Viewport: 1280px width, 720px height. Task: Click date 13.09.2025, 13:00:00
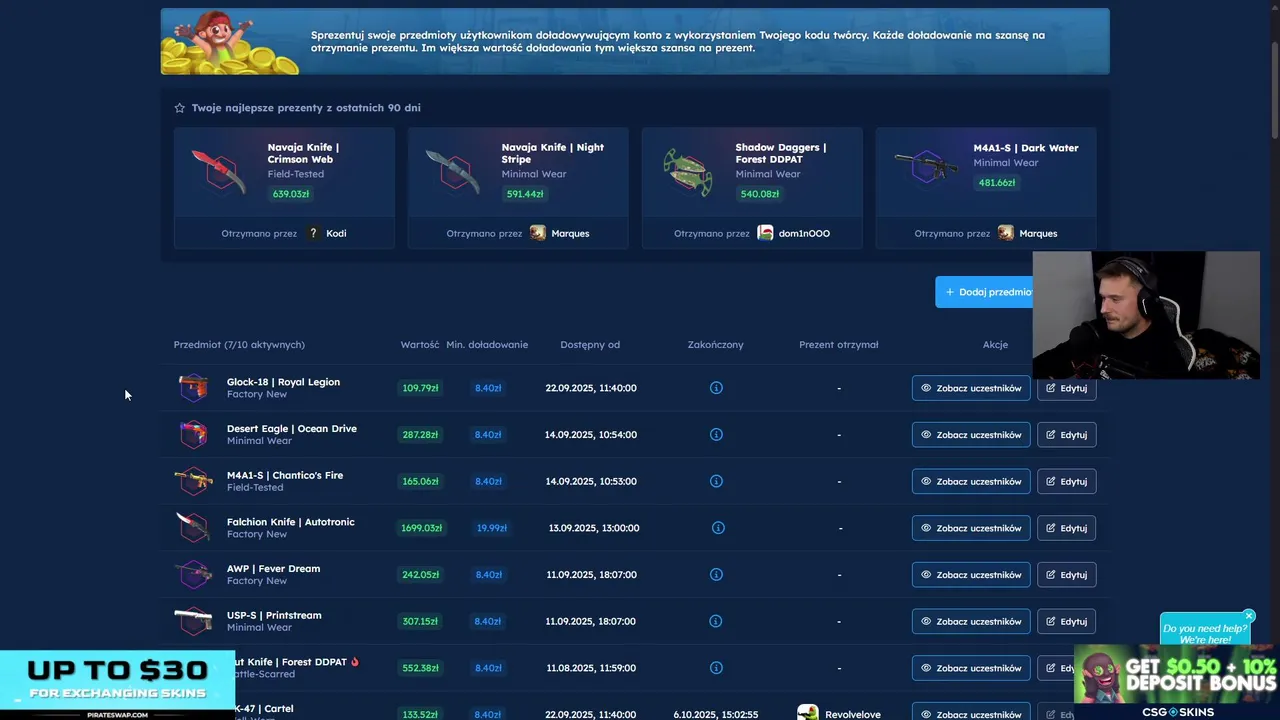[594, 528]
